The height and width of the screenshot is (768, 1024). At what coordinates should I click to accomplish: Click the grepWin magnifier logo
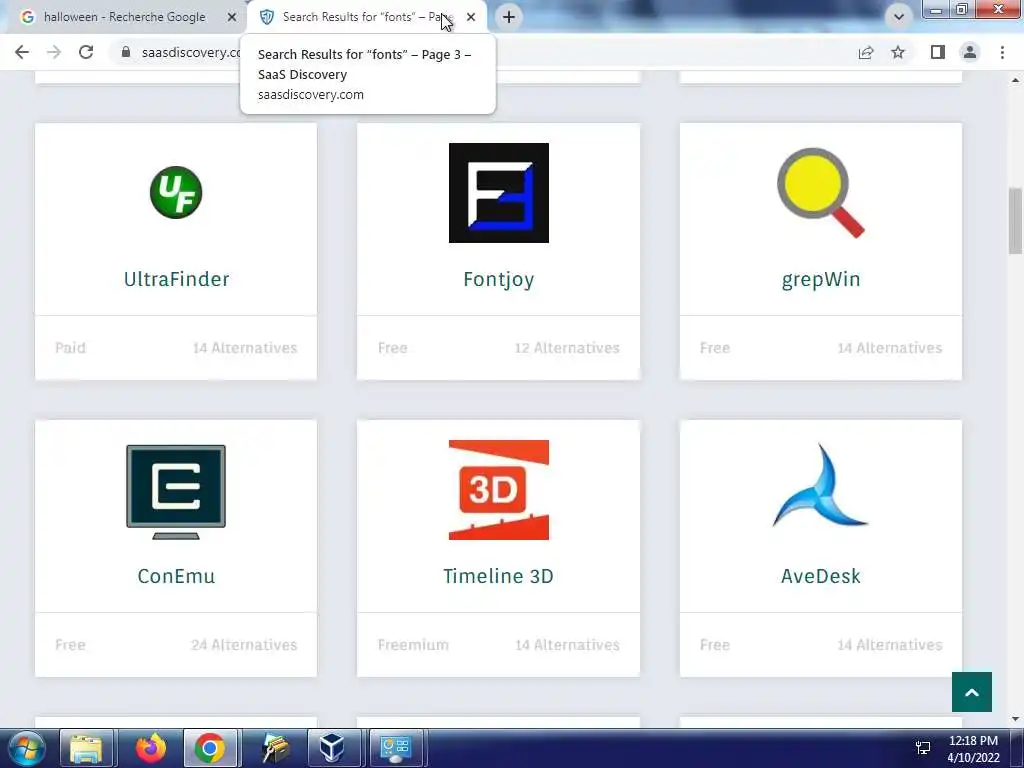(821, 193)
